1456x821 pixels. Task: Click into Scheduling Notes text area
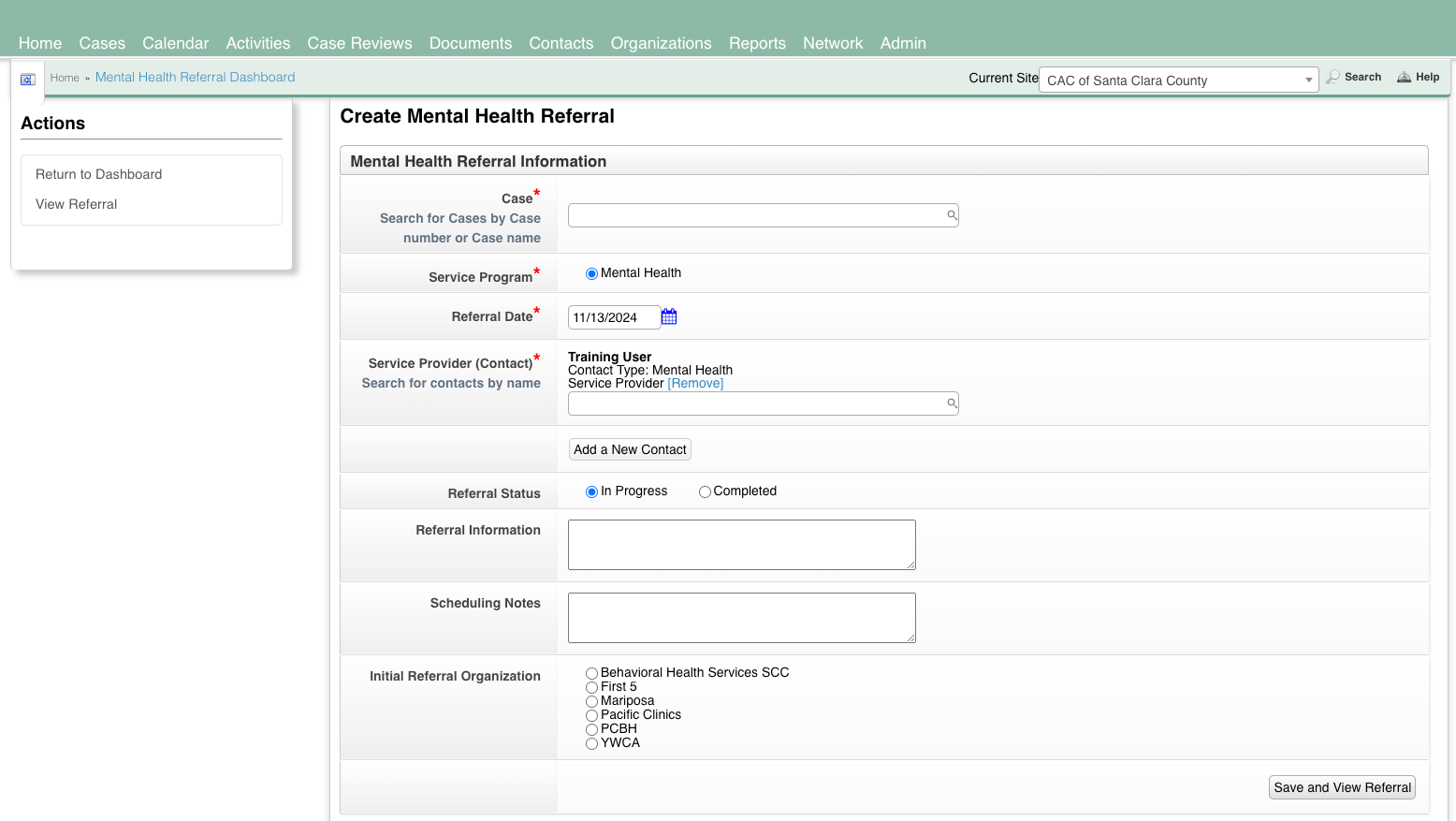(742, 618)
